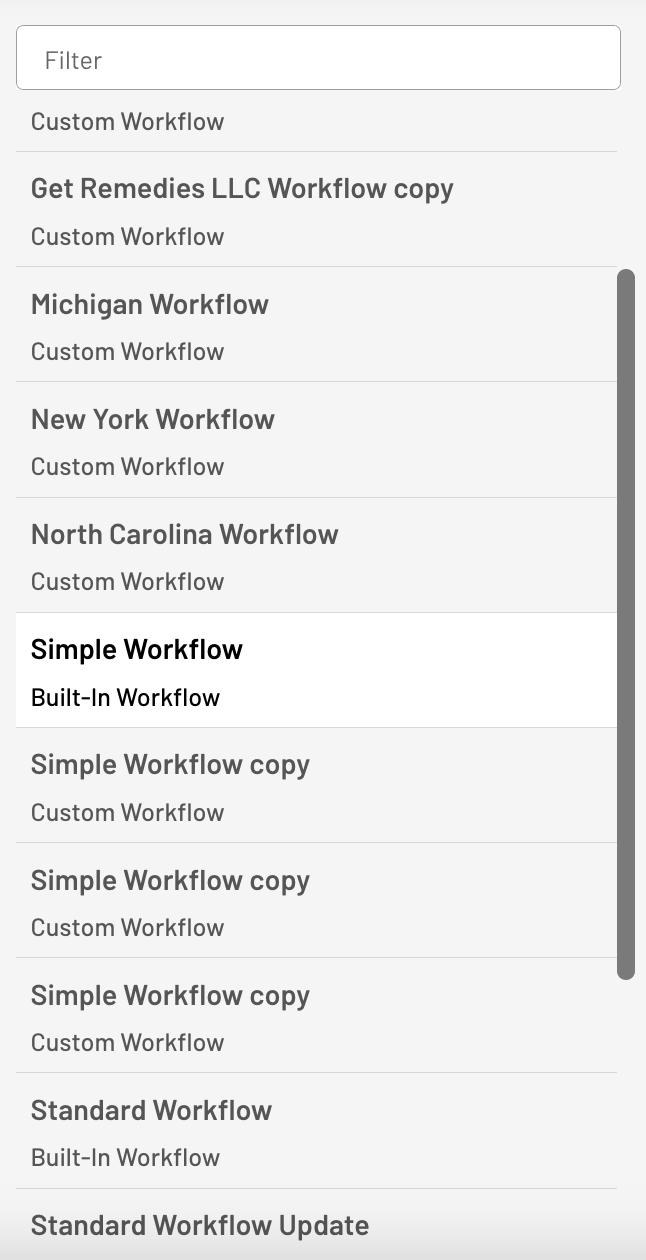Select Standard Workflow Update item

click(x=316, y=1225)
